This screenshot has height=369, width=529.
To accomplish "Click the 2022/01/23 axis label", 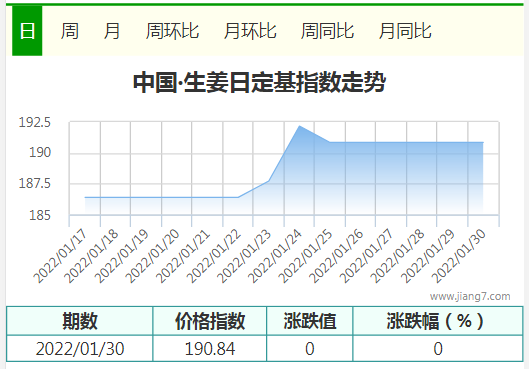I will (244, 256).
